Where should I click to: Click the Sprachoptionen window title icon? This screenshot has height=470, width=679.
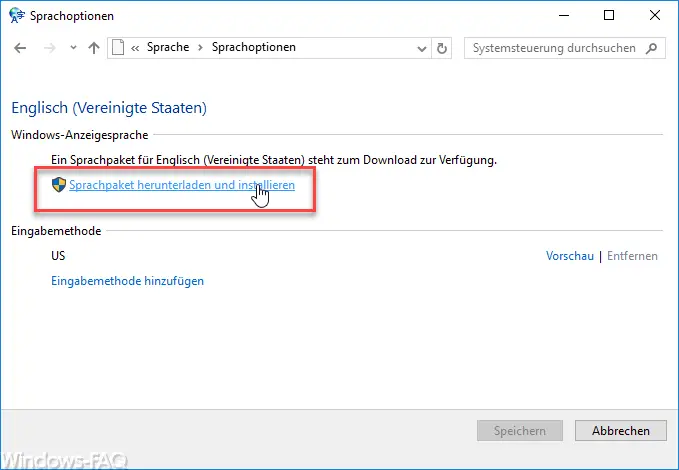click(x=16, y=16)
